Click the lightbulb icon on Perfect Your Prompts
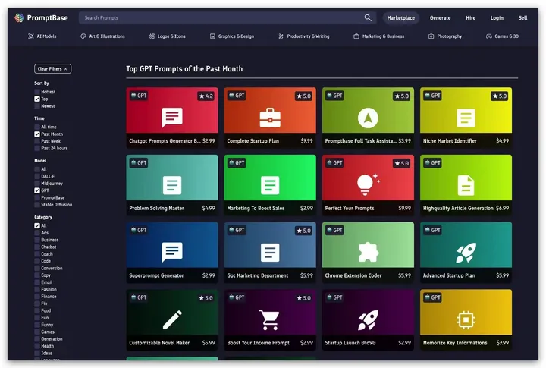 coord(367,184)
